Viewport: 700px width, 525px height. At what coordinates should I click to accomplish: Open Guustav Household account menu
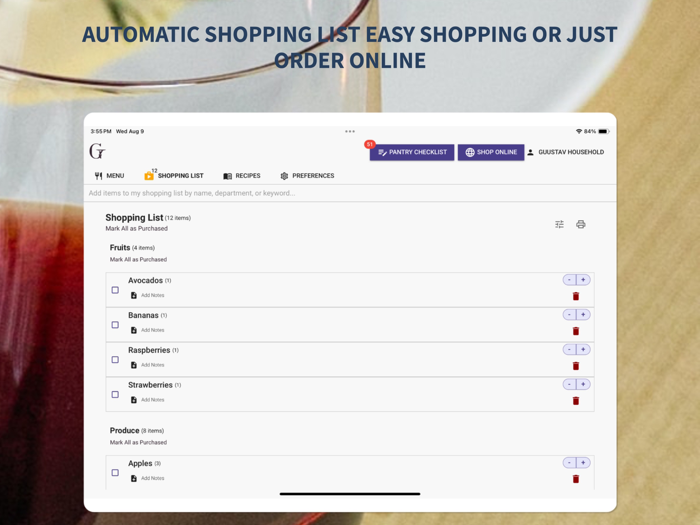pos(566,152)
